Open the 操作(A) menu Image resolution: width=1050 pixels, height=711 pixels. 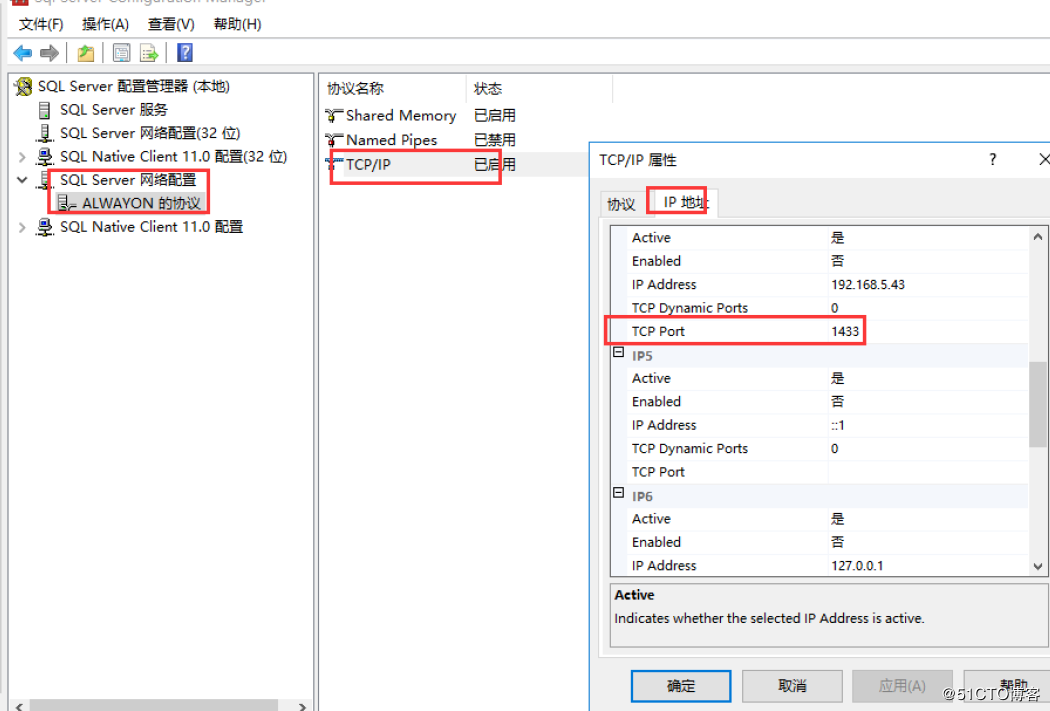click(x=105, y=25)
